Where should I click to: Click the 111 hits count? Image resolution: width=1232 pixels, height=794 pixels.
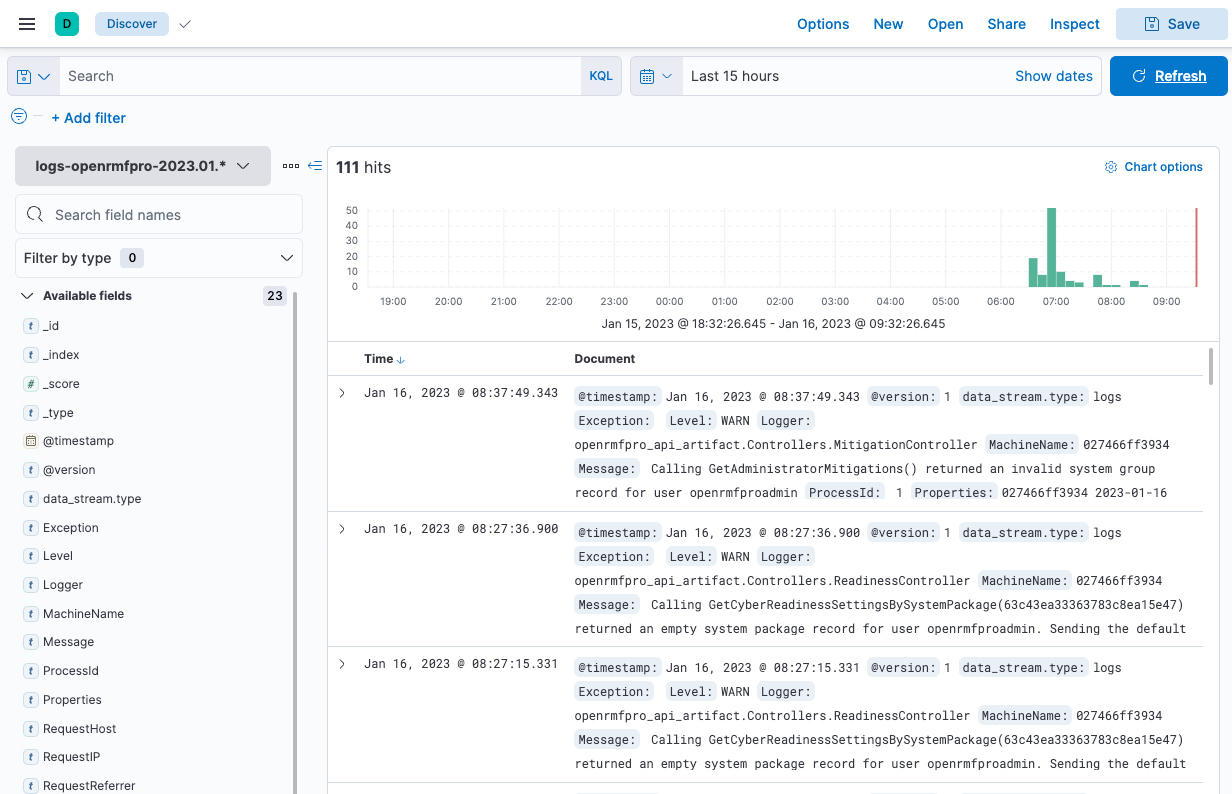tap(363, 167)
